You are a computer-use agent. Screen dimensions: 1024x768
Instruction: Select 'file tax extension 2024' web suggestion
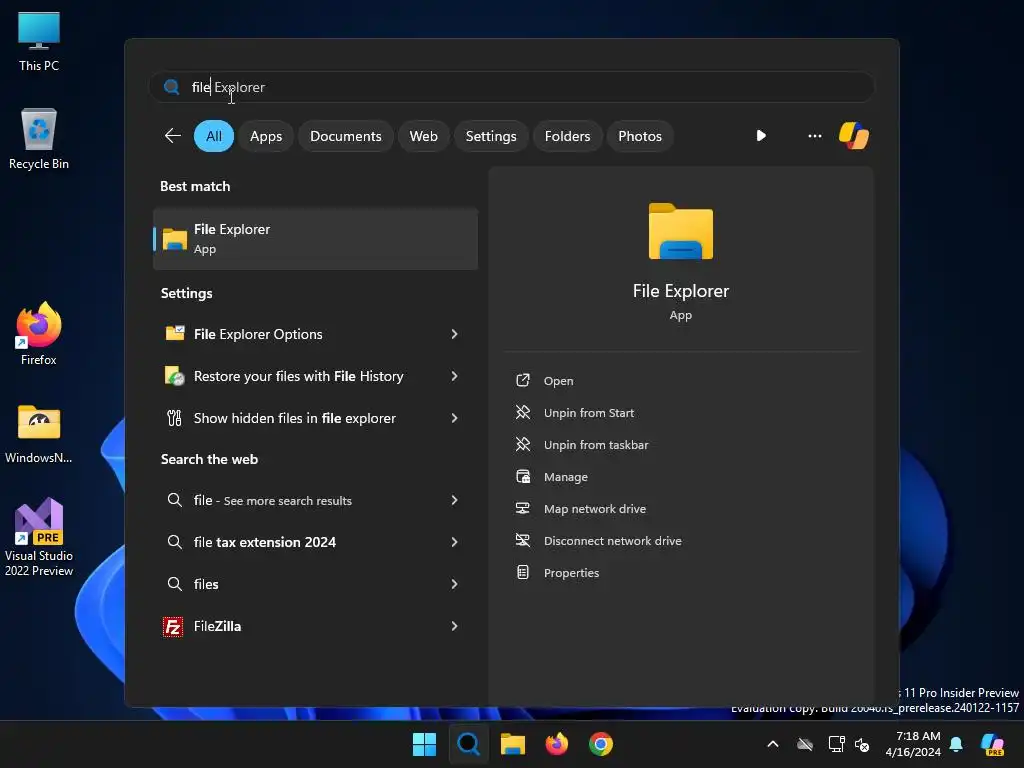click(x=315, y=542)
